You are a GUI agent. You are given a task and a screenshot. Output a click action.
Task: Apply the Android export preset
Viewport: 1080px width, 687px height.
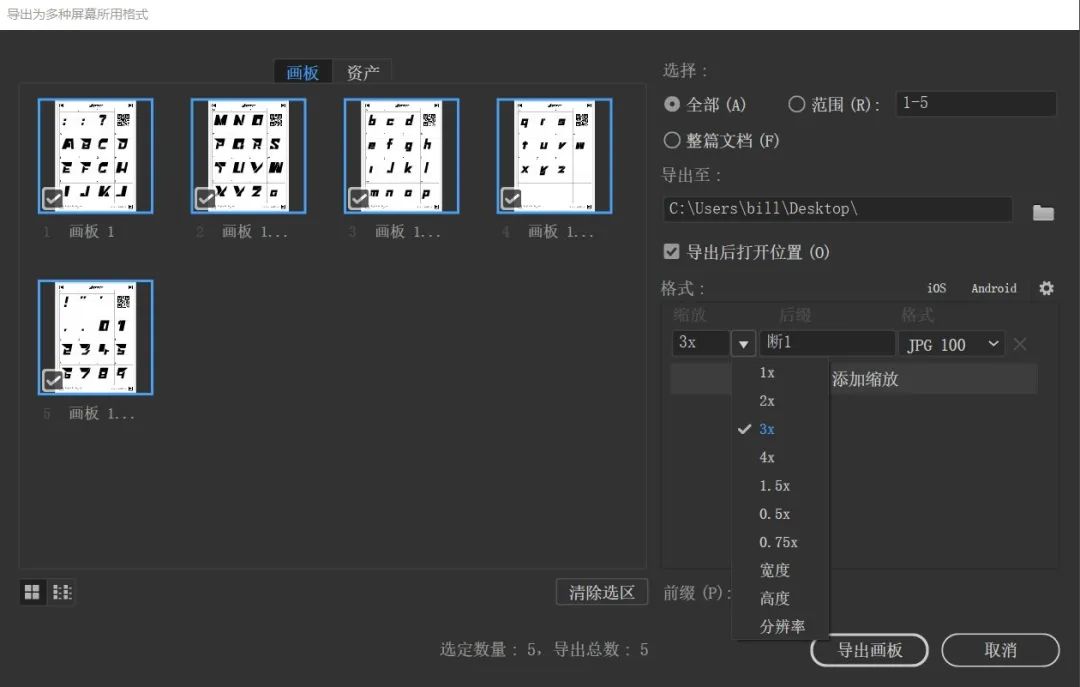[x=993, y=288]
